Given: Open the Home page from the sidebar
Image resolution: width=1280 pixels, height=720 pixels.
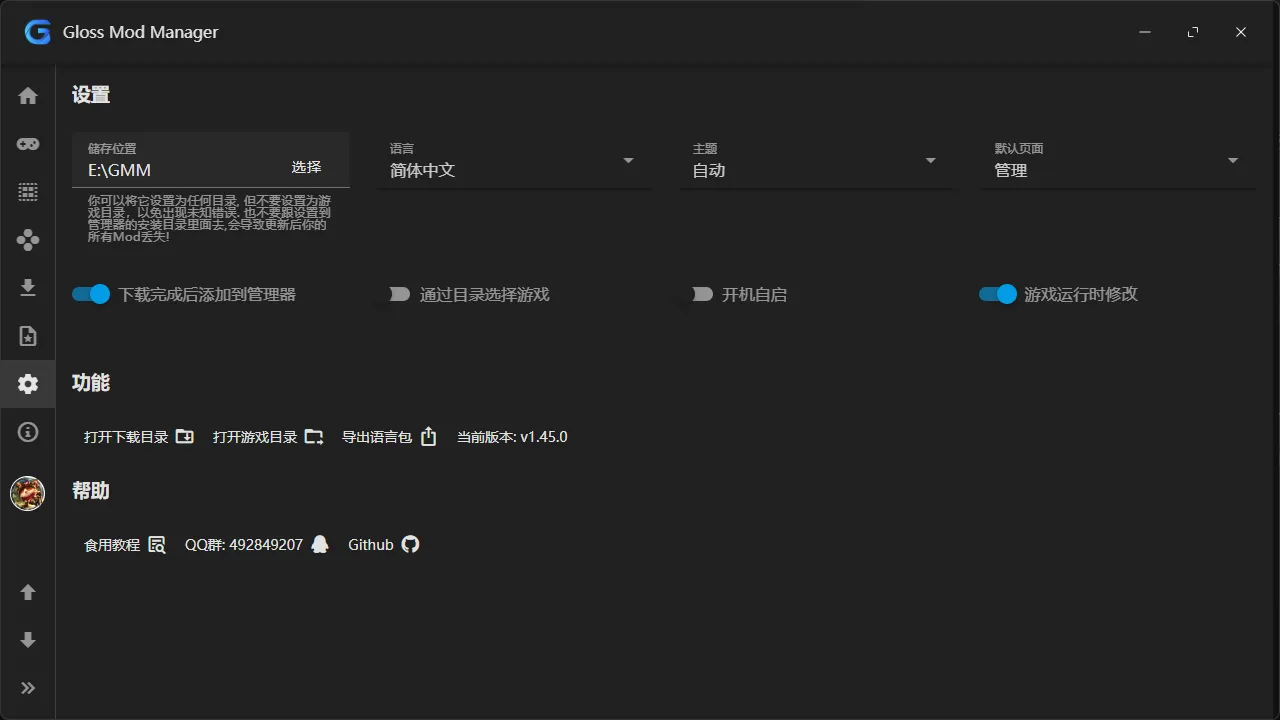Looking at the screenshot, I should point(27,95).
